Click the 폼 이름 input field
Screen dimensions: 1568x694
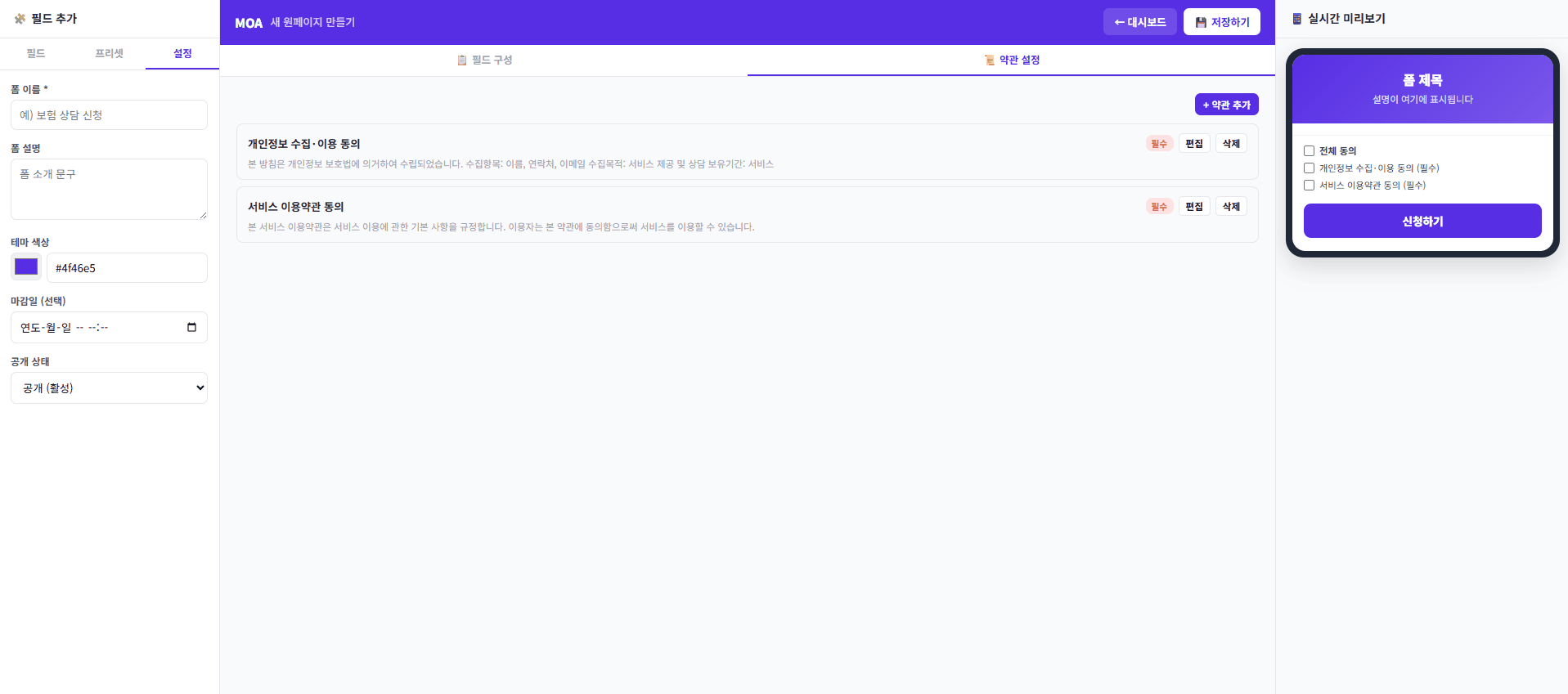coord(109,115)
